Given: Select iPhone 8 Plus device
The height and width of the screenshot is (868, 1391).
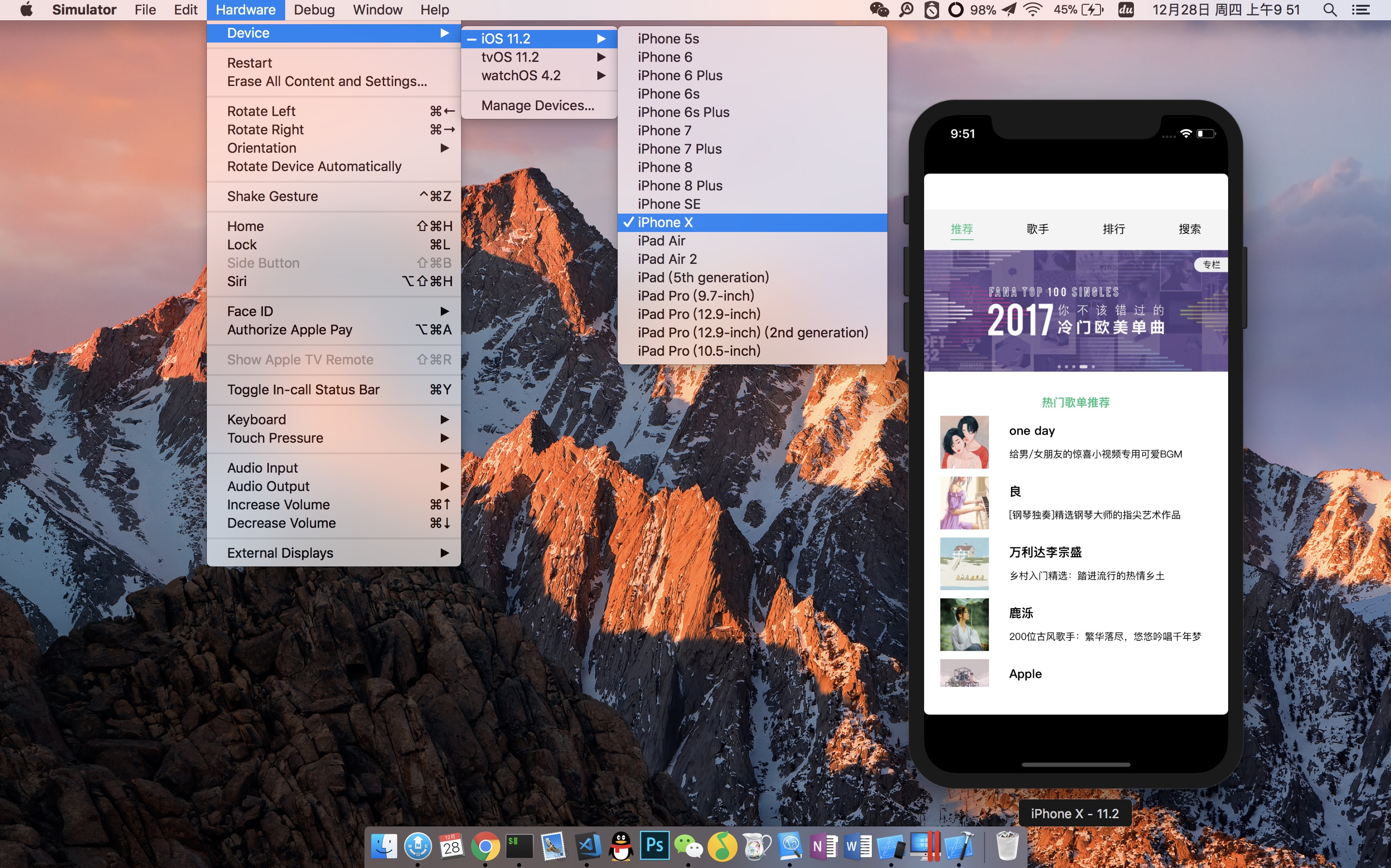Looking at the screenshot, I should click(x=752, y=186).
